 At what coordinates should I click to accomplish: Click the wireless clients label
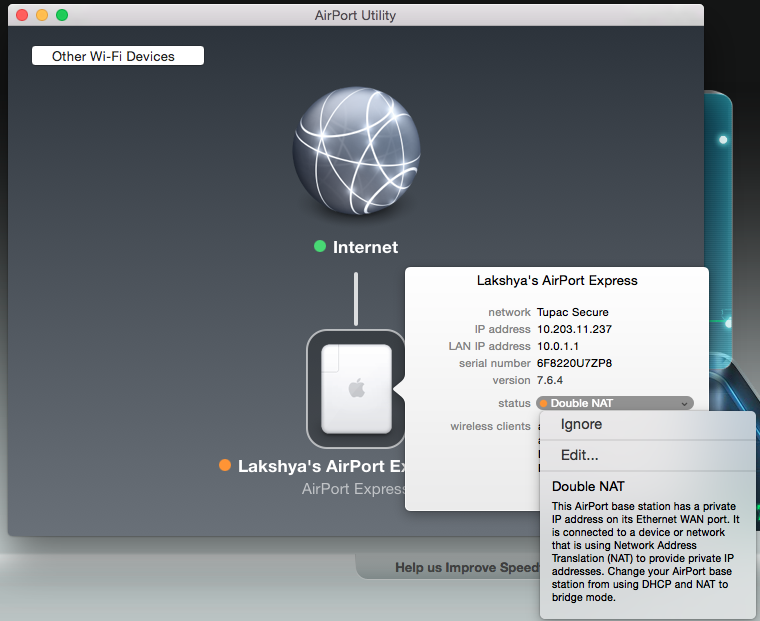click(x=490, y=426)
